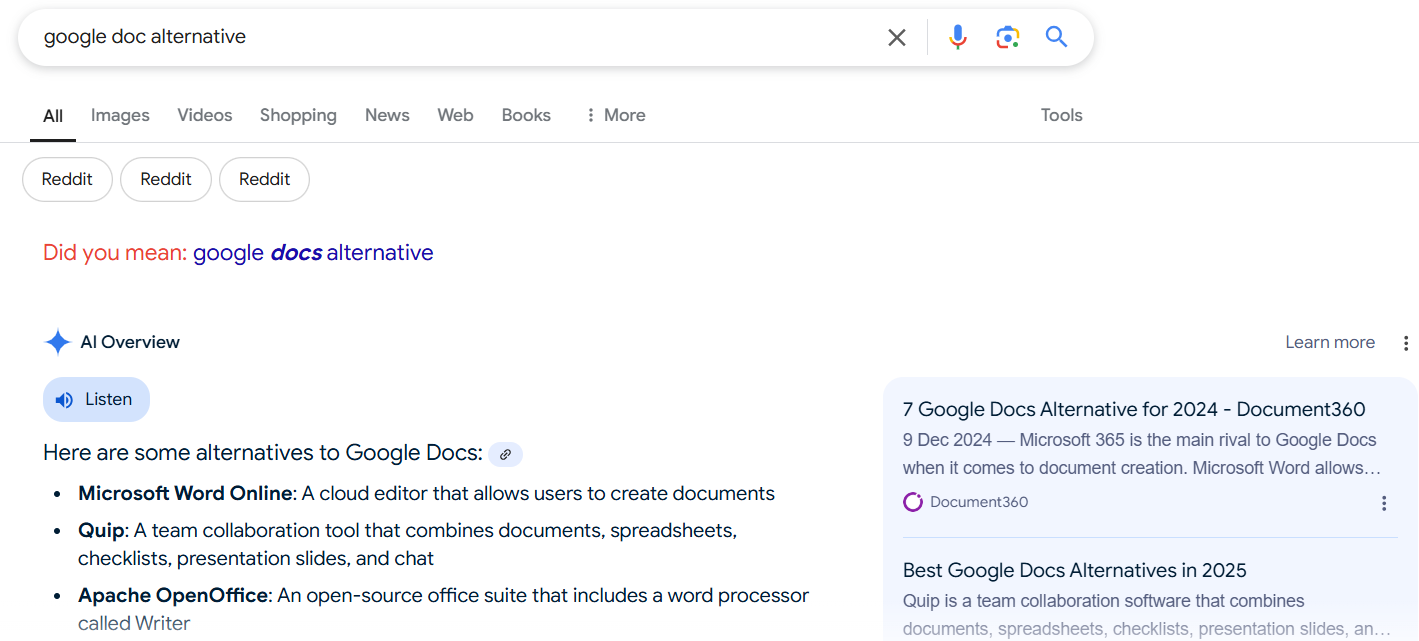This screenshot has width=1419, height=641.
Task: Toggle the third Reddit filter chip
Action: pos(264,179)
